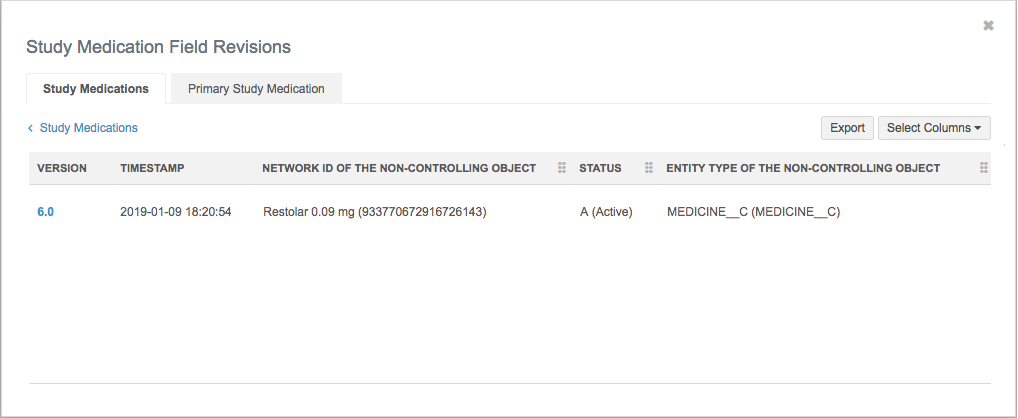Open the Select Columns dropdown
The height and width of the screenshot is (418, 1018).
click(x=933, y=128)
